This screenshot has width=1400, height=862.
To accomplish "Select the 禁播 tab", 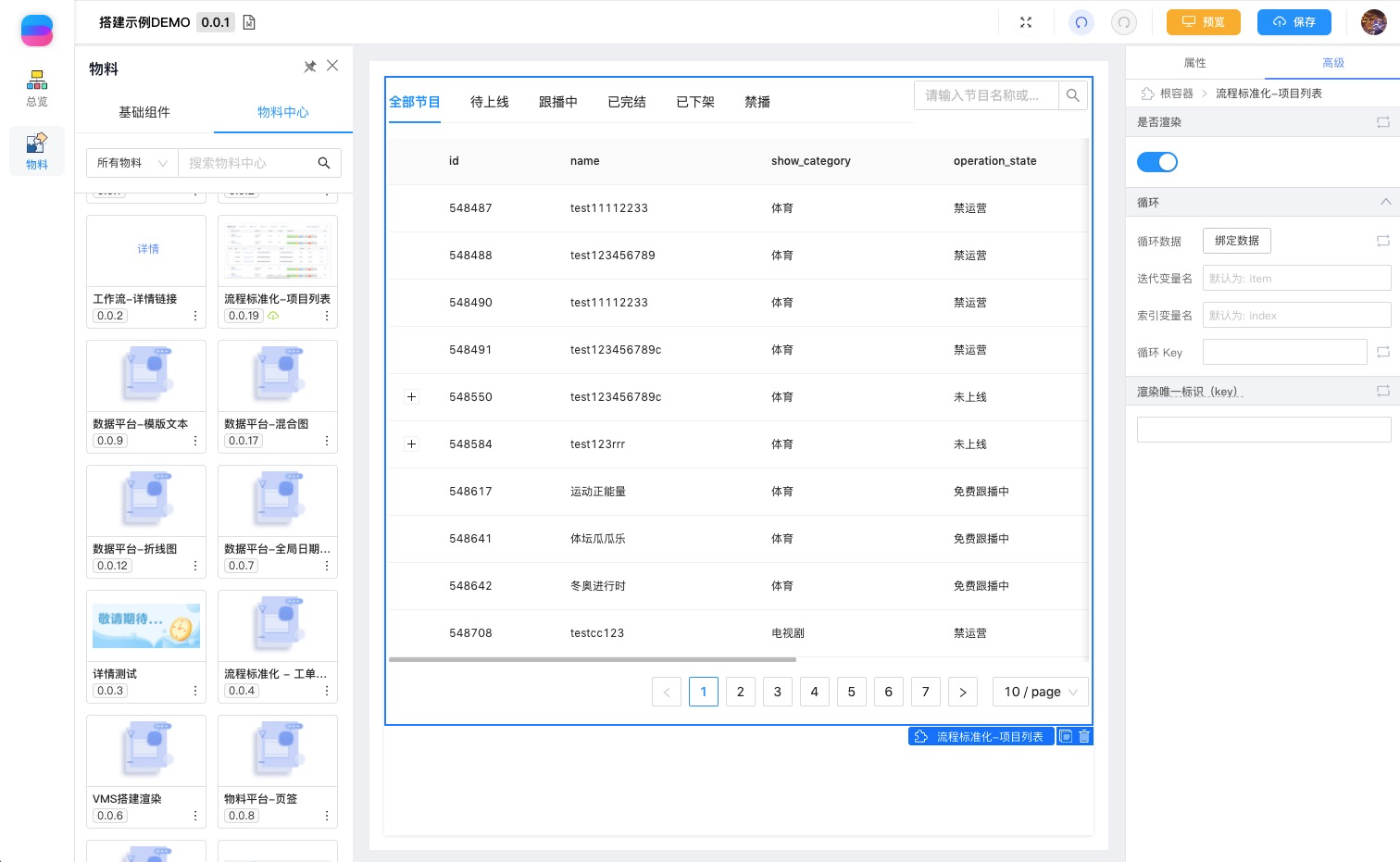I will pyautogui.click(x=757, y=102).
